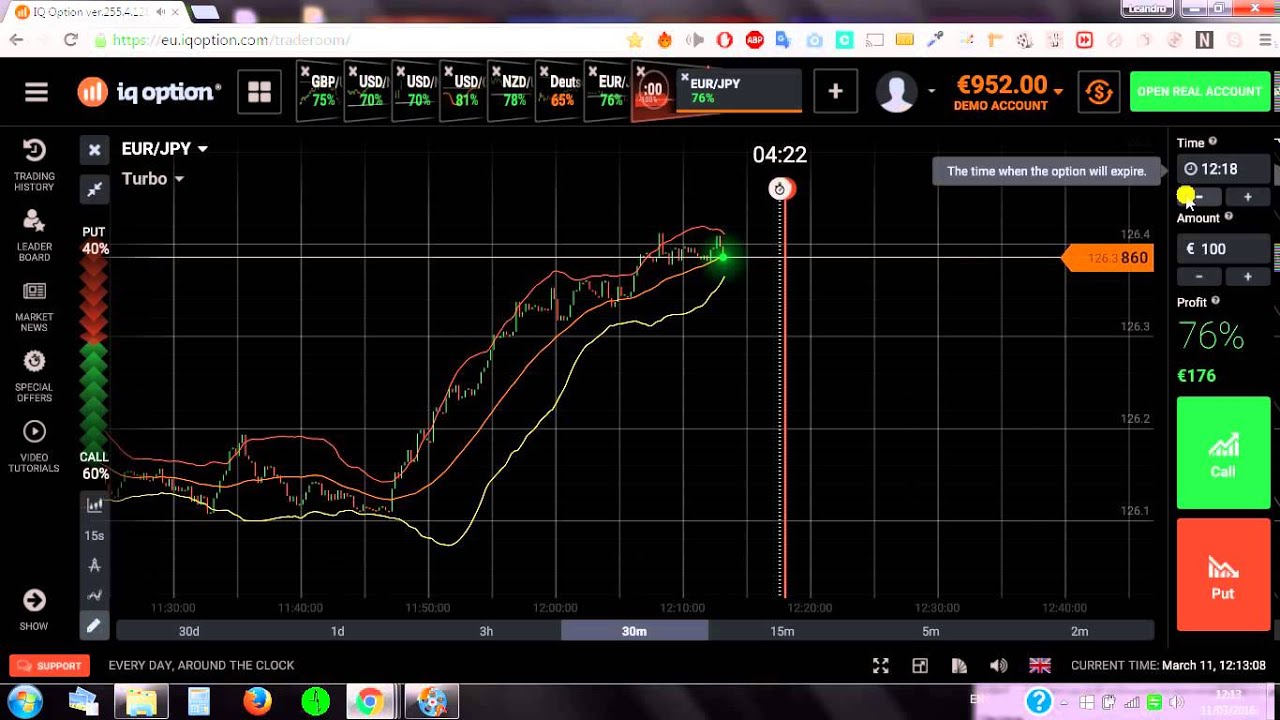The height and width of the screenshot is (720, 1280).
Task: Open the chart layout grid icon
Action: pos(920,665)
